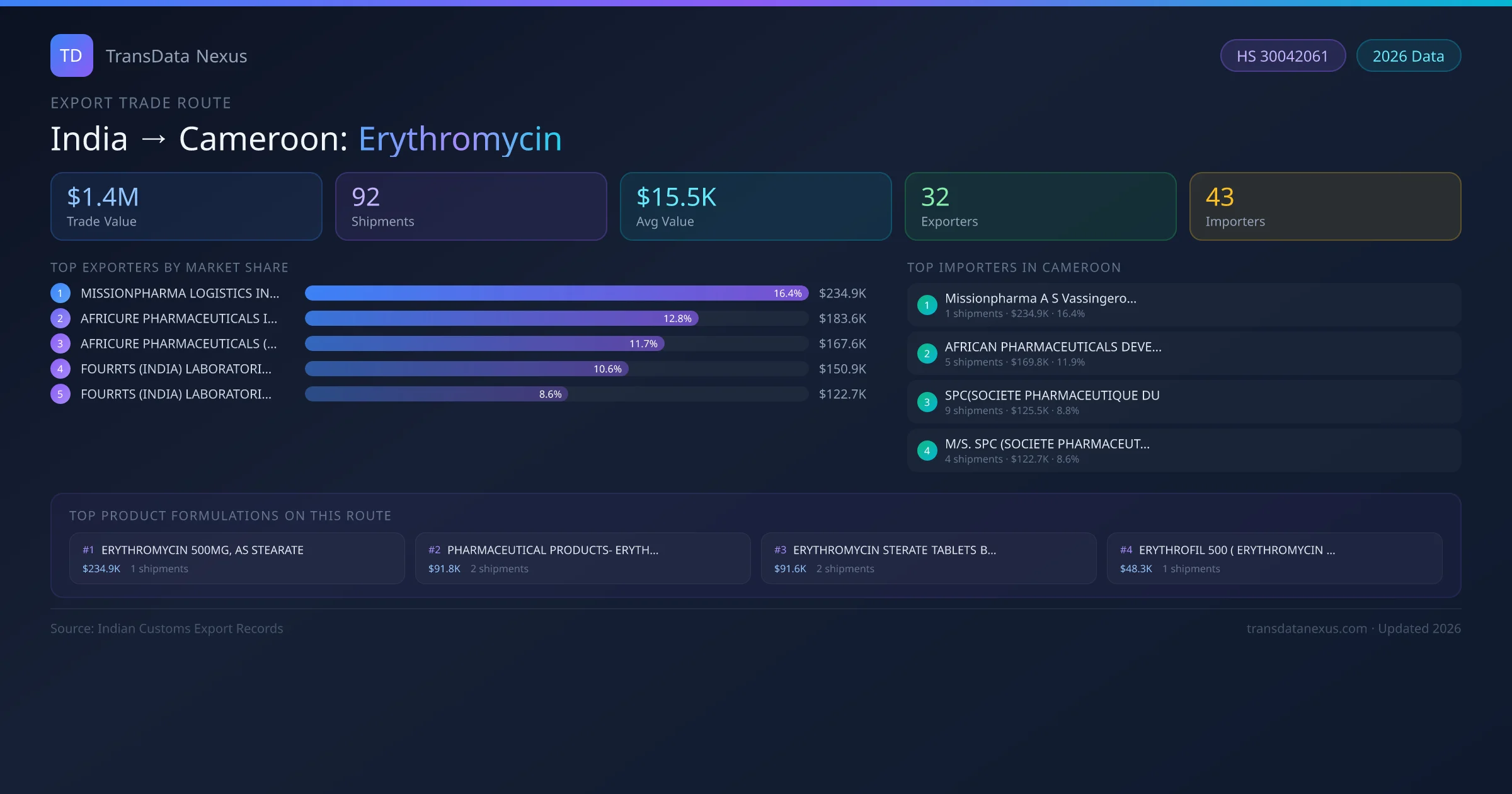The height and width of the screenshot is (794, 1512).
Task: Click the 8.6% market share bar
Action: click(436, 394)
